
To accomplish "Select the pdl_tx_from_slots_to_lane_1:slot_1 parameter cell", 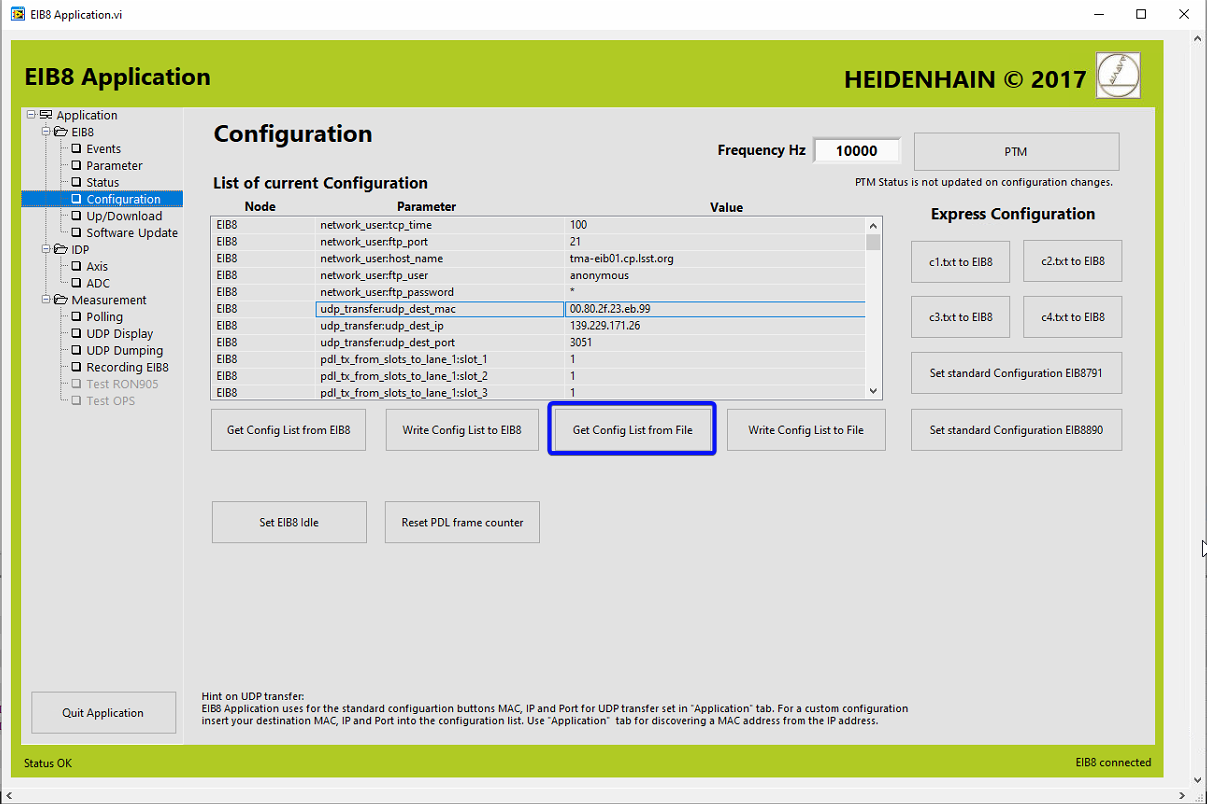I will [440, 359].
